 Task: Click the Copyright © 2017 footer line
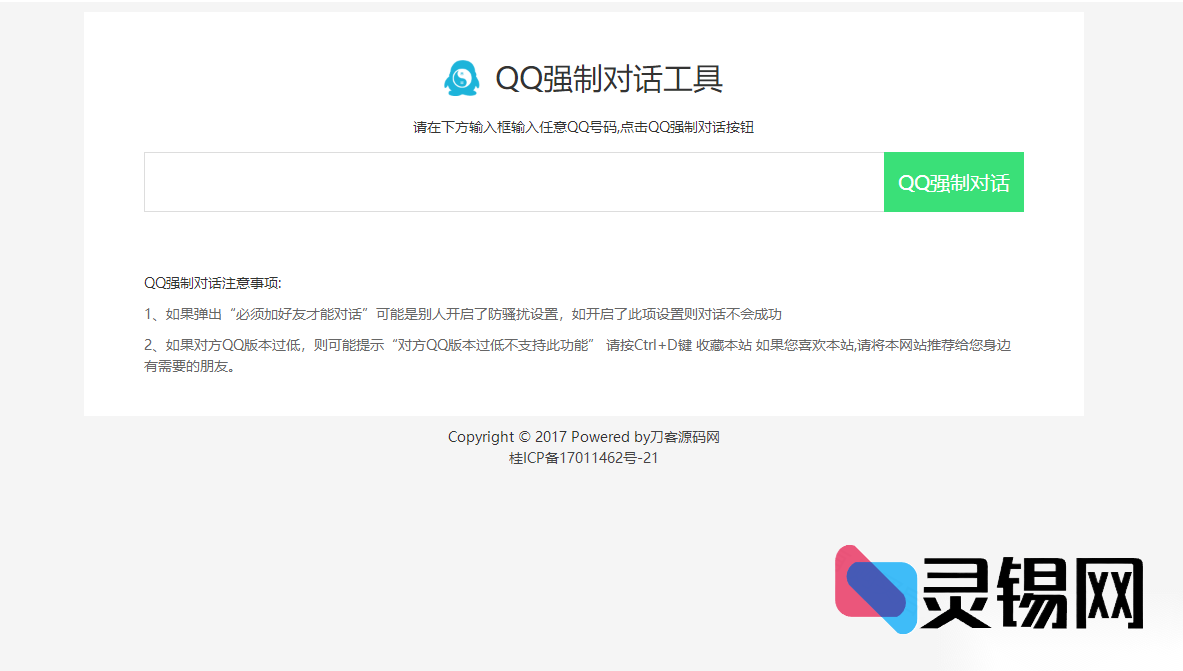[585, 437]
